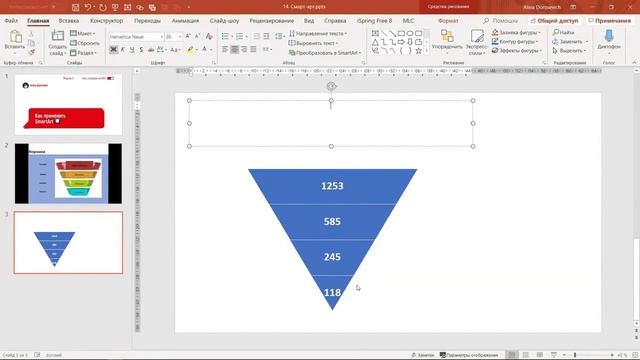640x360 pixels.
Task: Switch to the Вставка tab
Action: coord(69,20)
